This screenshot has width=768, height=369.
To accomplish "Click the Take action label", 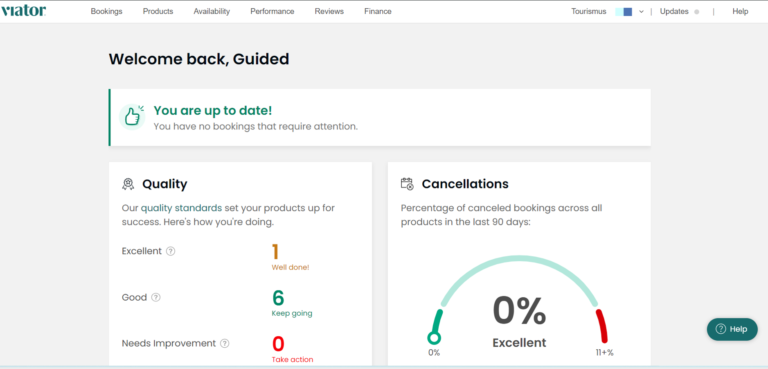I will [x=292, y=359].
